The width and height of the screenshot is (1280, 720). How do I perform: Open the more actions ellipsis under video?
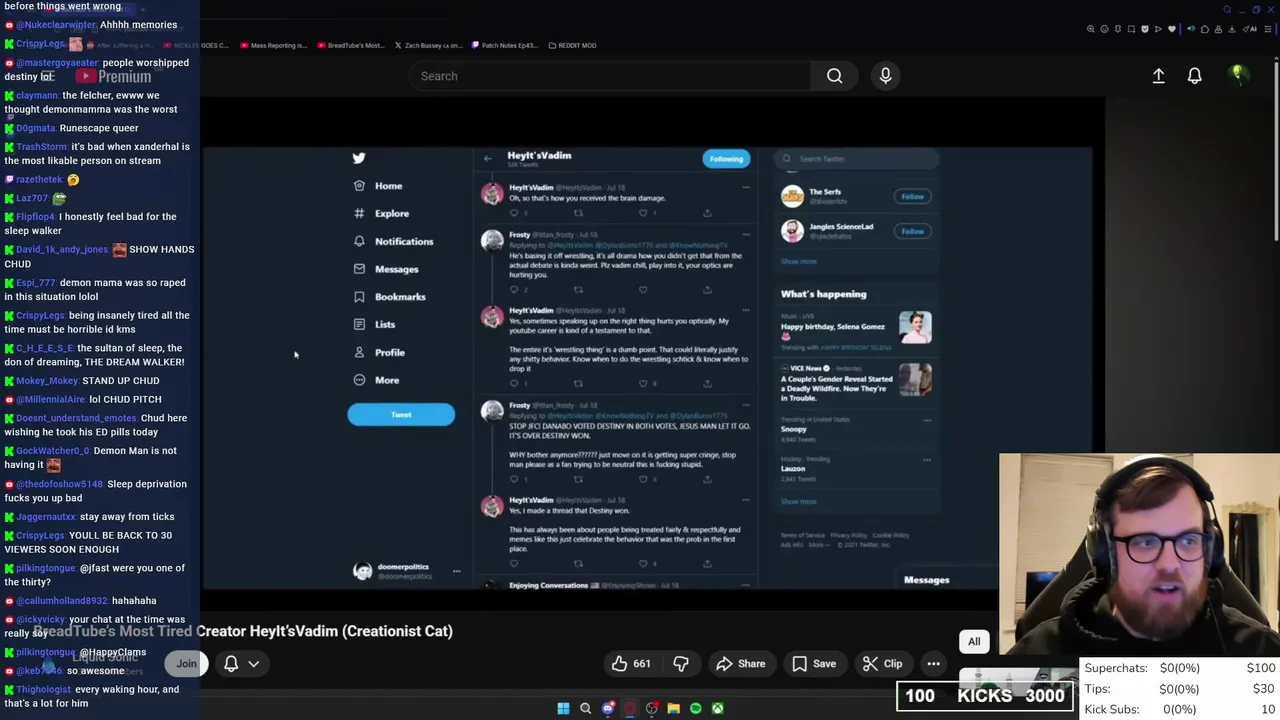pyautogui.click(x=933, y=663)
